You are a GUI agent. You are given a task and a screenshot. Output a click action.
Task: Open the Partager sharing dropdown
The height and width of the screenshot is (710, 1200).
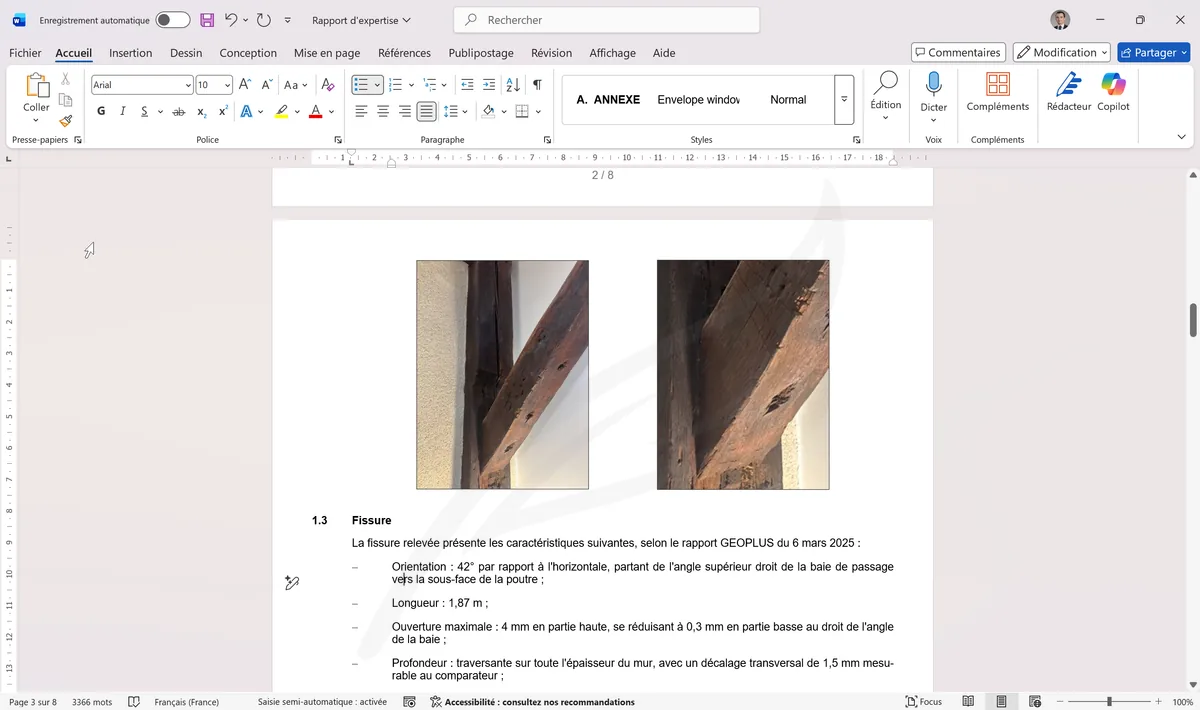coord(1153,52)
